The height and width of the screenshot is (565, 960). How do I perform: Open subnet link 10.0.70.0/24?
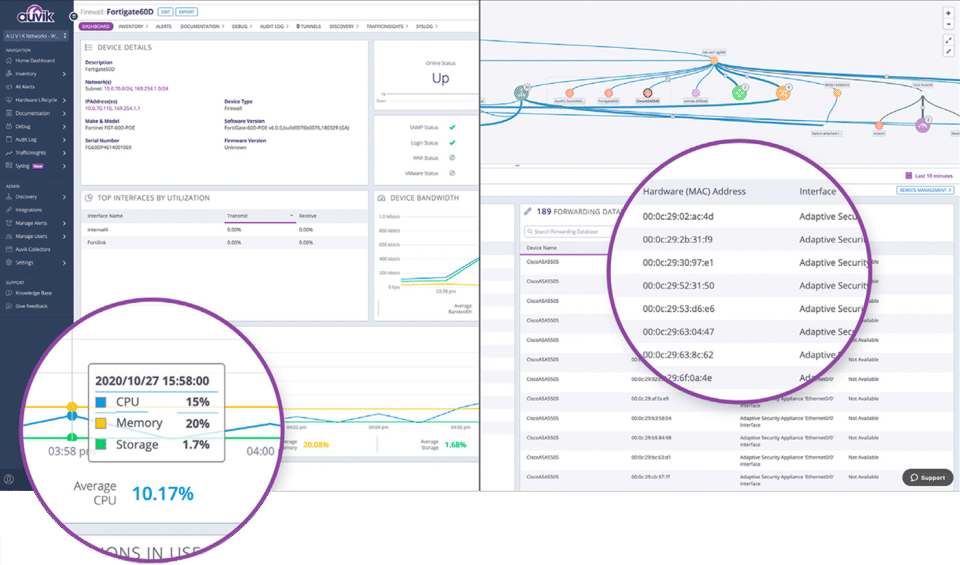pyautogui.click(x=118, y=89)
